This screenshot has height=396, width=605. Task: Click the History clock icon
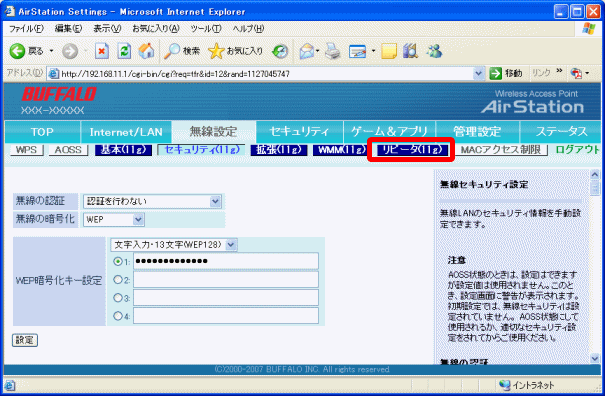[280, 51]
